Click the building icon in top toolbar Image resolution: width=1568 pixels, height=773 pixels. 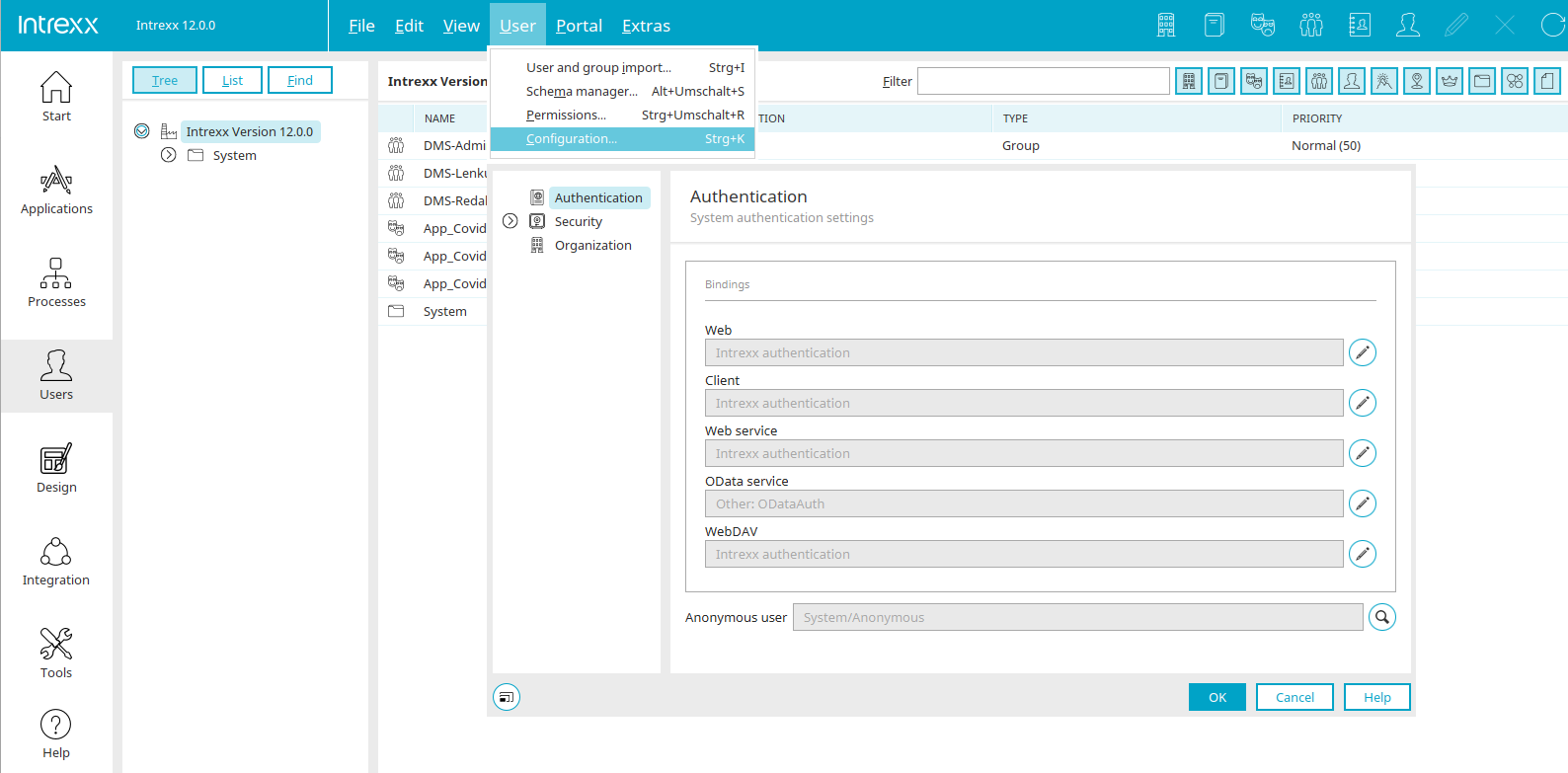point(1166,25)
